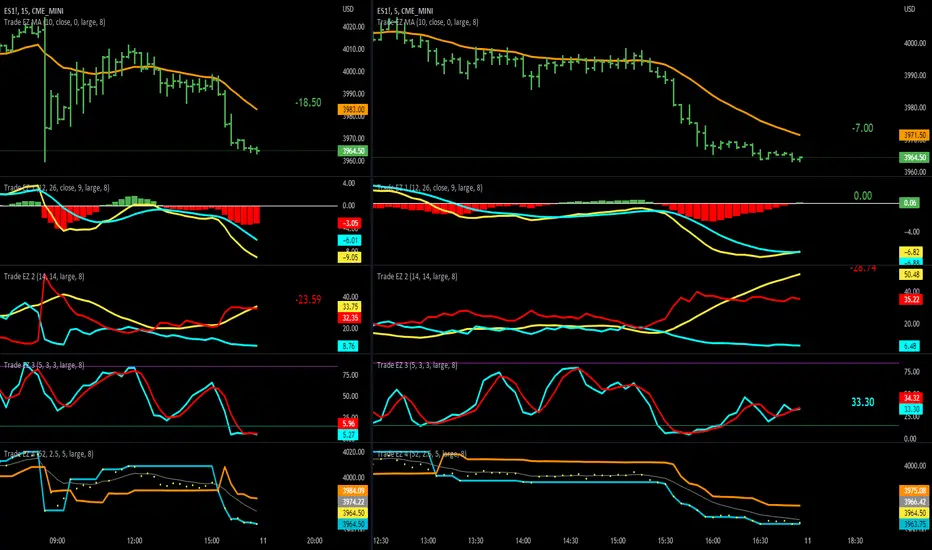Click the red -3.05 MACD histogram label
The height and width of the screenshot is (550, 932).
coord(350,224)
